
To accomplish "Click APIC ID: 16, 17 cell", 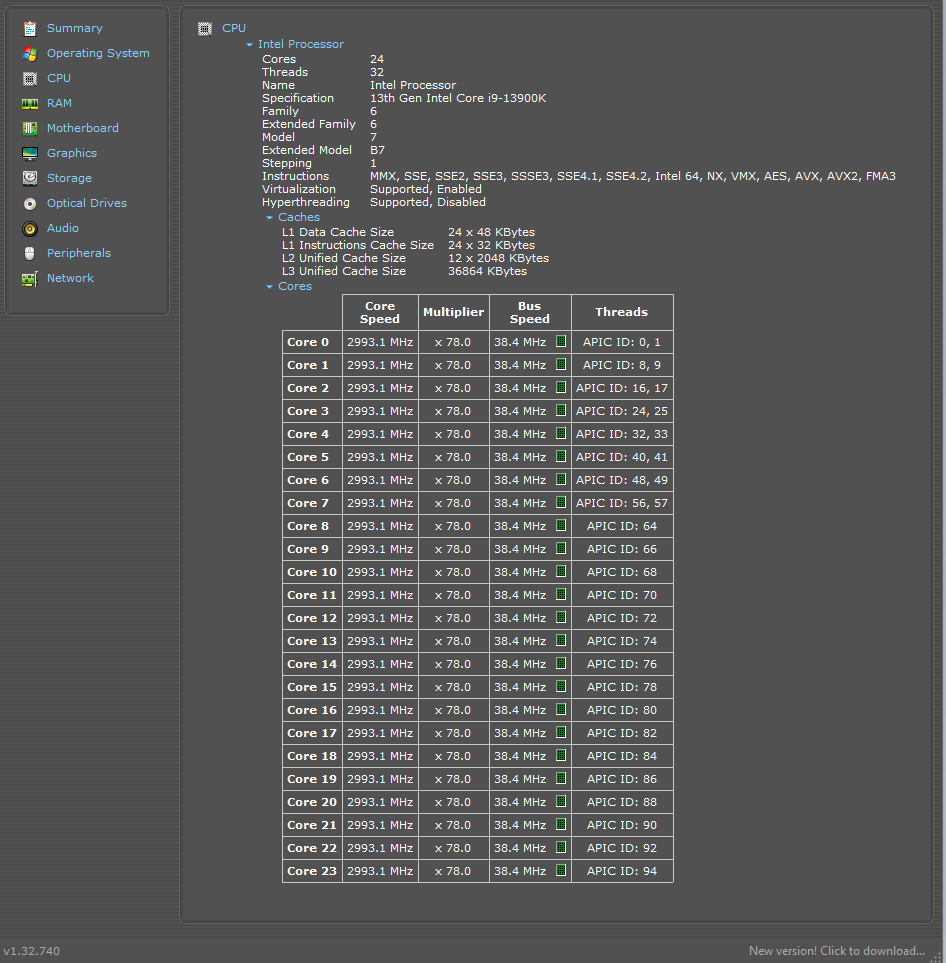I will pos(622,388).
